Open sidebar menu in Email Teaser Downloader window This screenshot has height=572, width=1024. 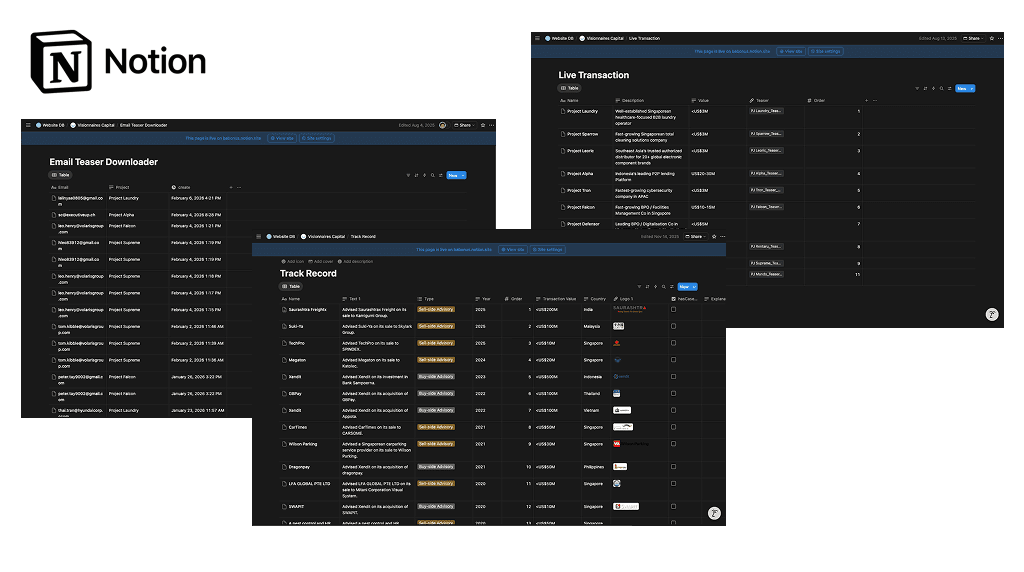point(28,125)
